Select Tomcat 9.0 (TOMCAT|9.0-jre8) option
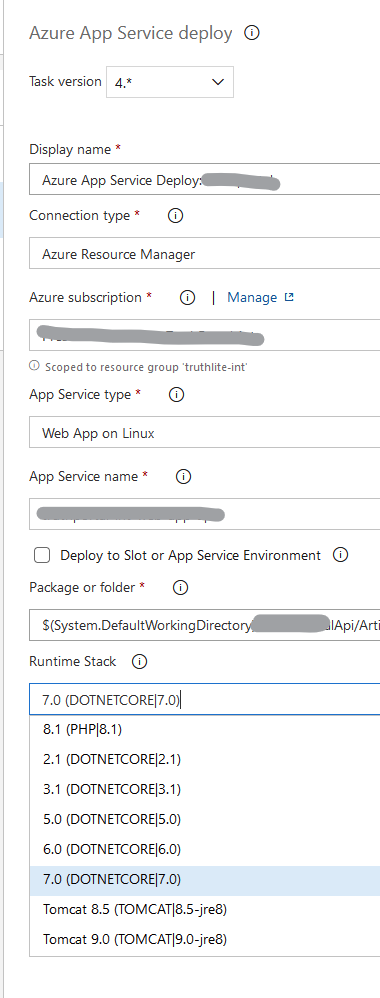Viewport: 380px width, 998px height. (204, 939)
